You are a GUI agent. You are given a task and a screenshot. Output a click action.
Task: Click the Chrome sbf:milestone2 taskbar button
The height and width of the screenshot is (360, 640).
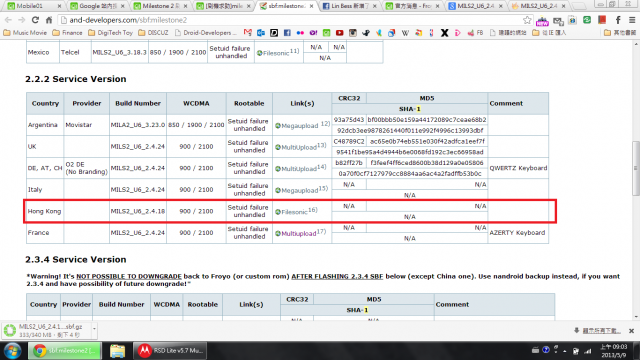pyautogui.click(x=64, y=351)
